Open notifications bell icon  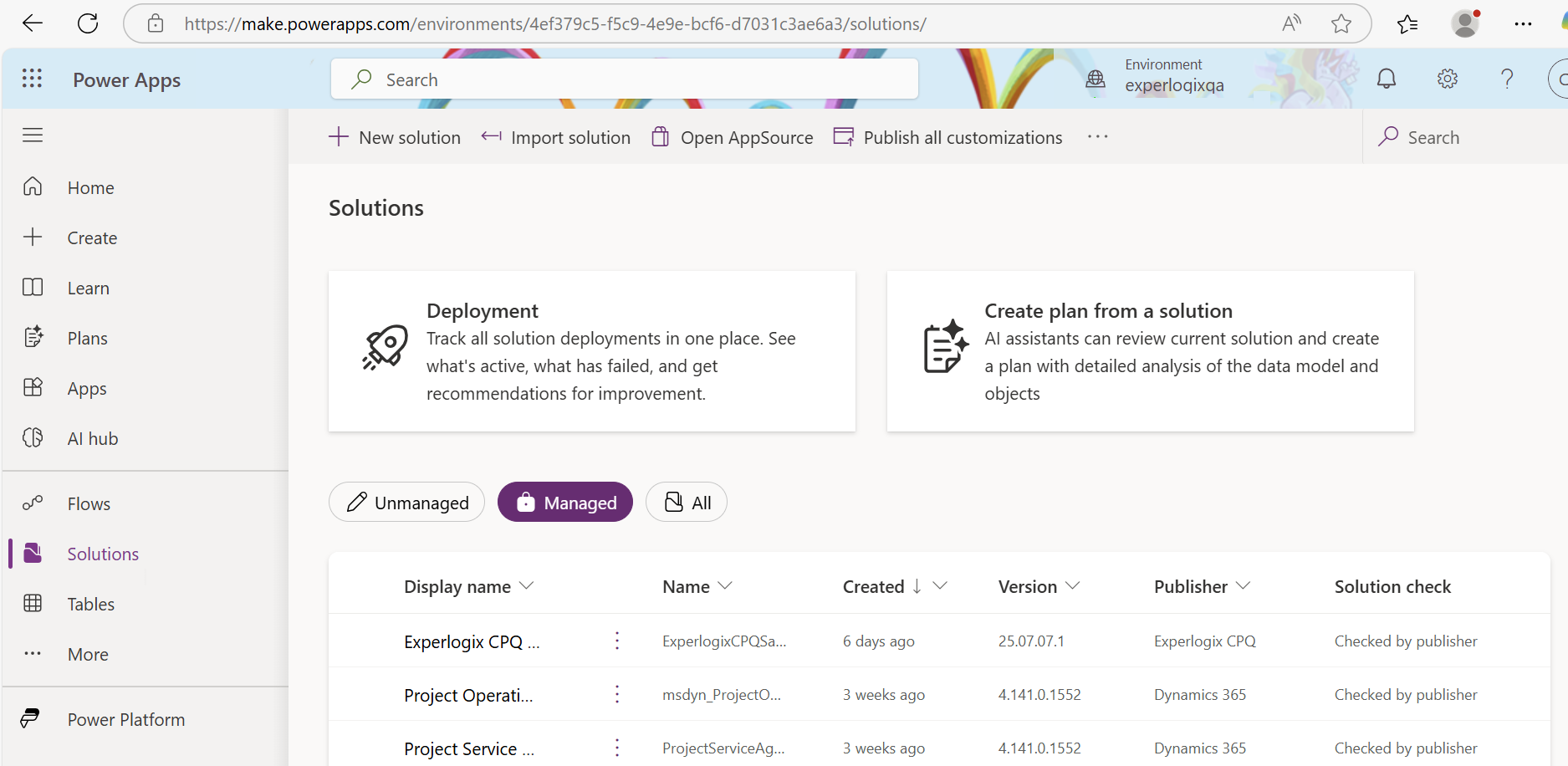(x=1387, y=79)
